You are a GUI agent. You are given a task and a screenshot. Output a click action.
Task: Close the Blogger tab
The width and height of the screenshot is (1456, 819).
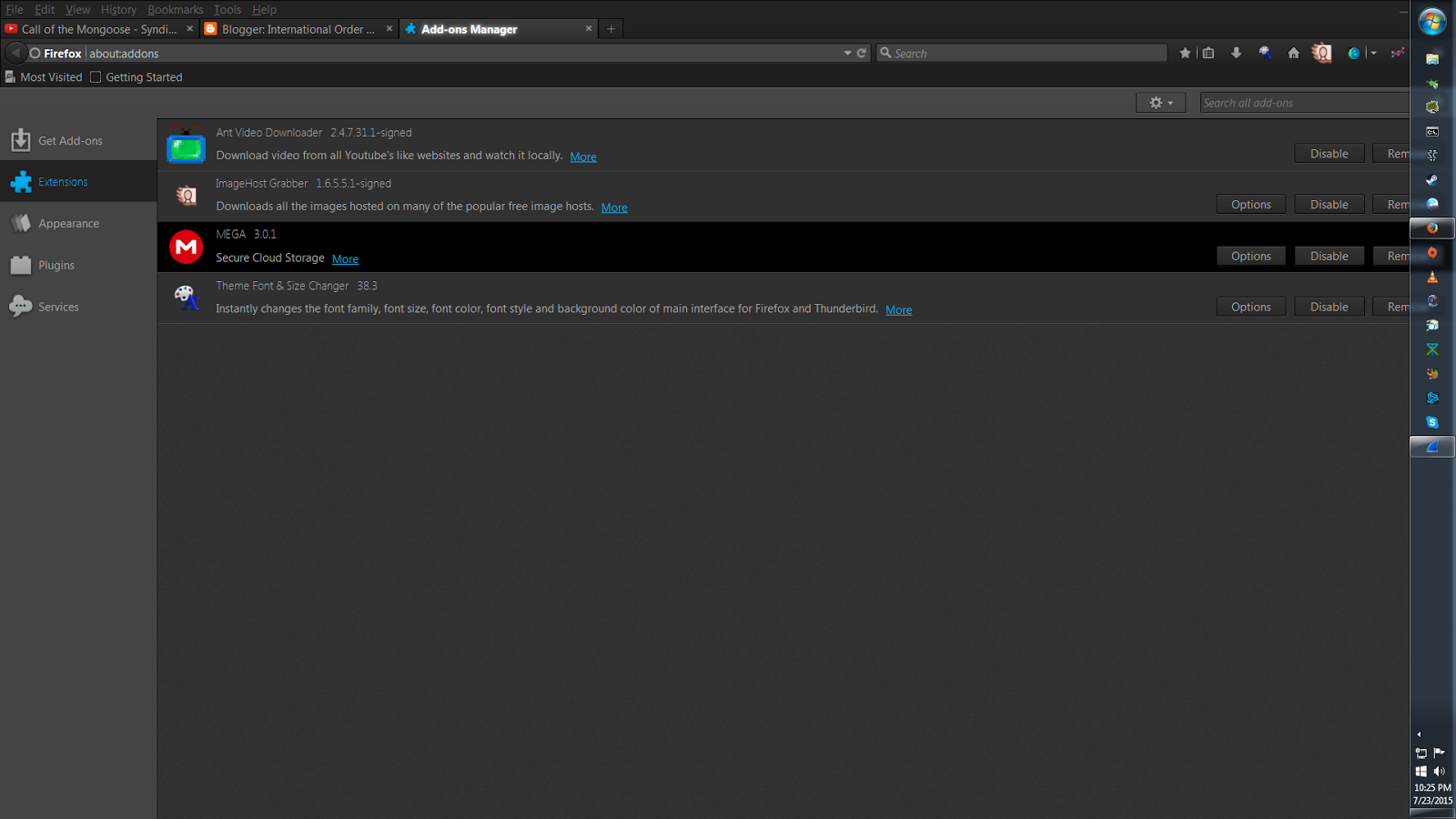[x=389, y=28]
